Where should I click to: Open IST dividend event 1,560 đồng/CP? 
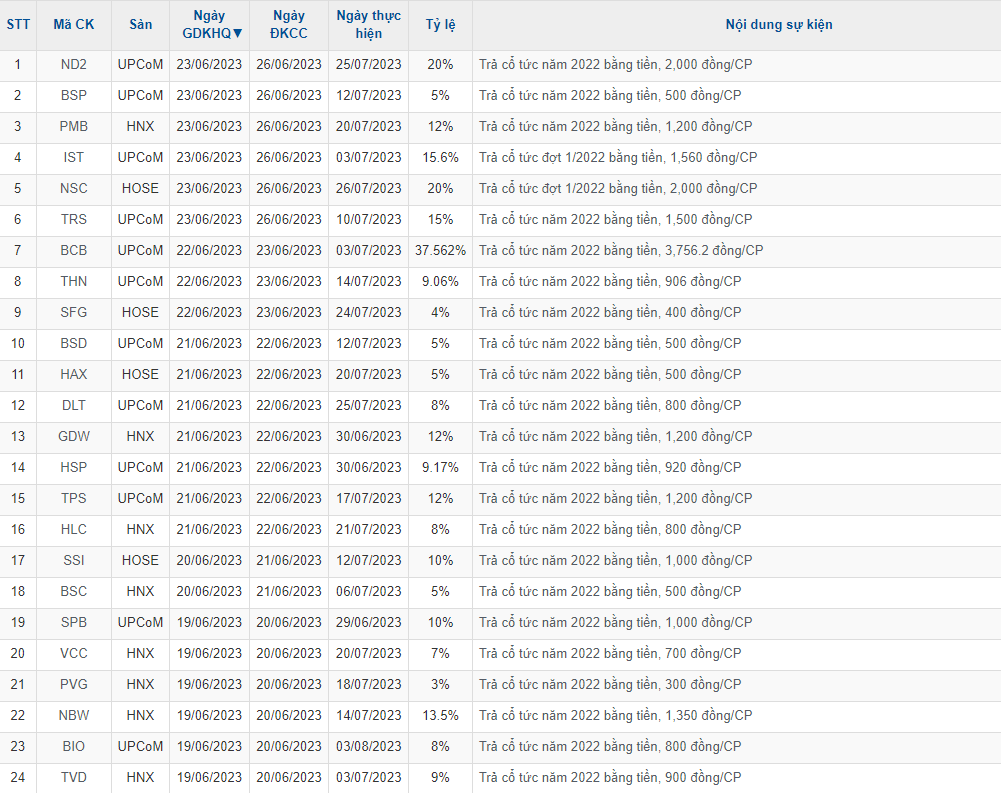pos(617,157)
